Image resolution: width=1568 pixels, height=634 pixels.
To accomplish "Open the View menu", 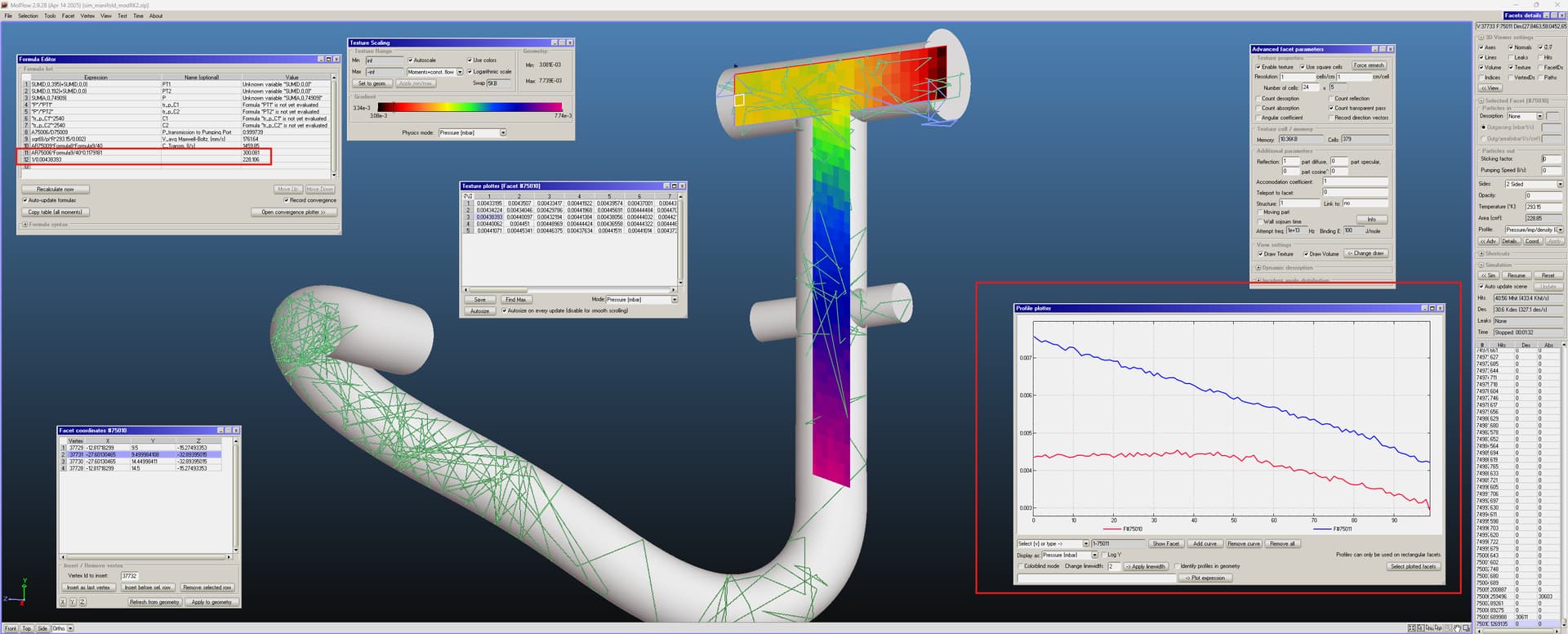I will coord(106,16).
